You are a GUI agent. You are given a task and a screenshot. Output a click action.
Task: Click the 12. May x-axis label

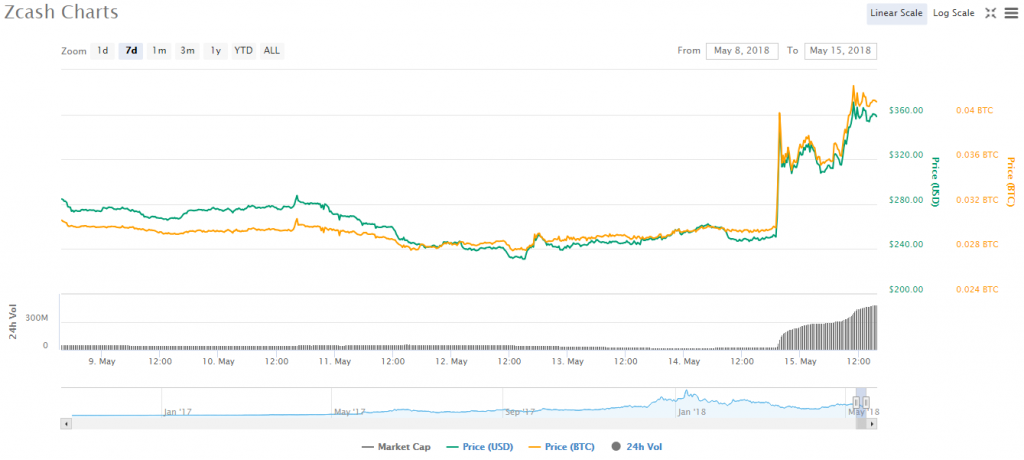point(451,361)
